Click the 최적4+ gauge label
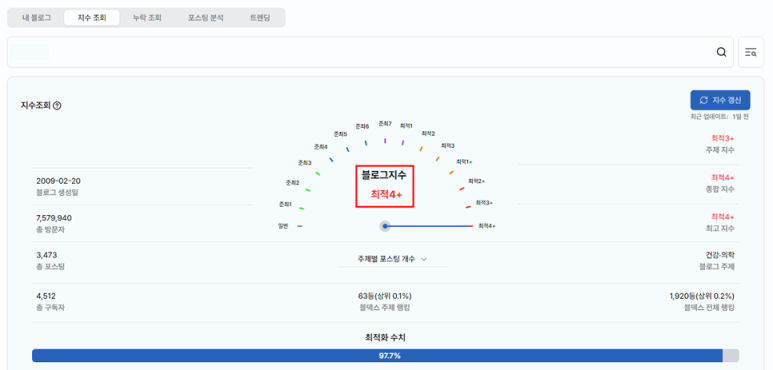 pos(487,226)
